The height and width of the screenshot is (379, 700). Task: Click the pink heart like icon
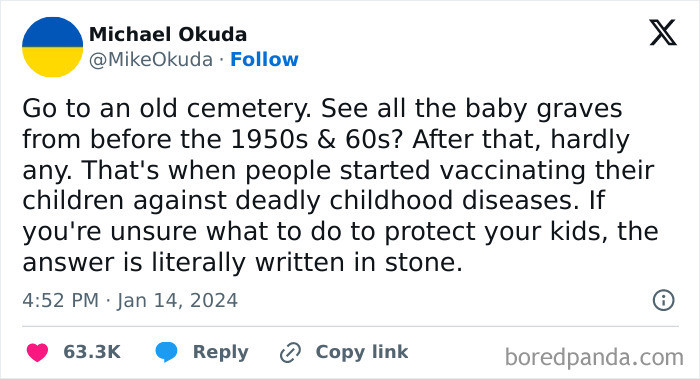click(x=38, y=352)
